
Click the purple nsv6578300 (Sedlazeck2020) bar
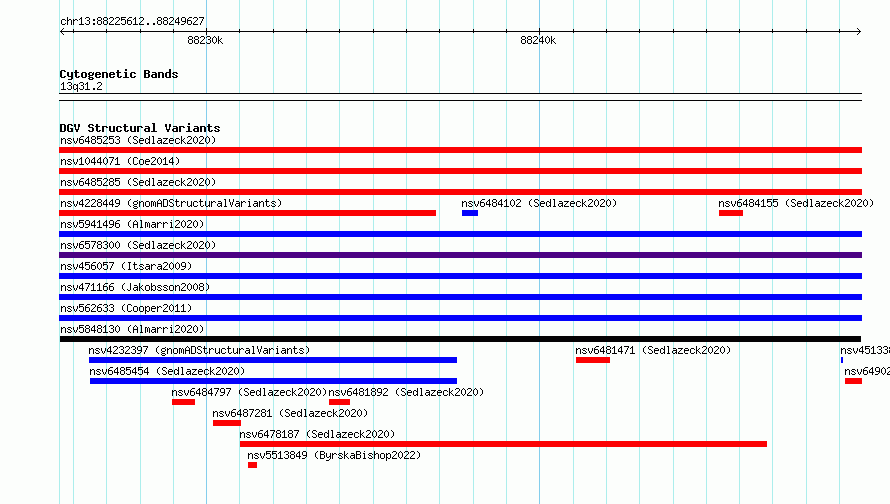click(460, 255)
